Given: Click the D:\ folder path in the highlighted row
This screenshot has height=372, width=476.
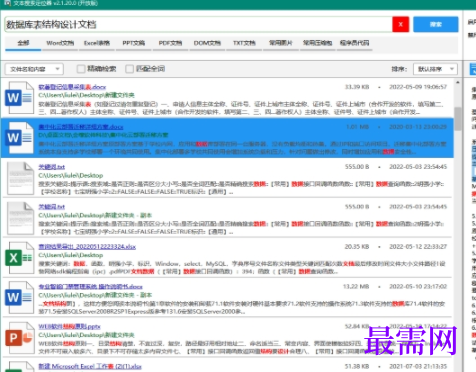Looking at the screenshot, I should point(103,135).
